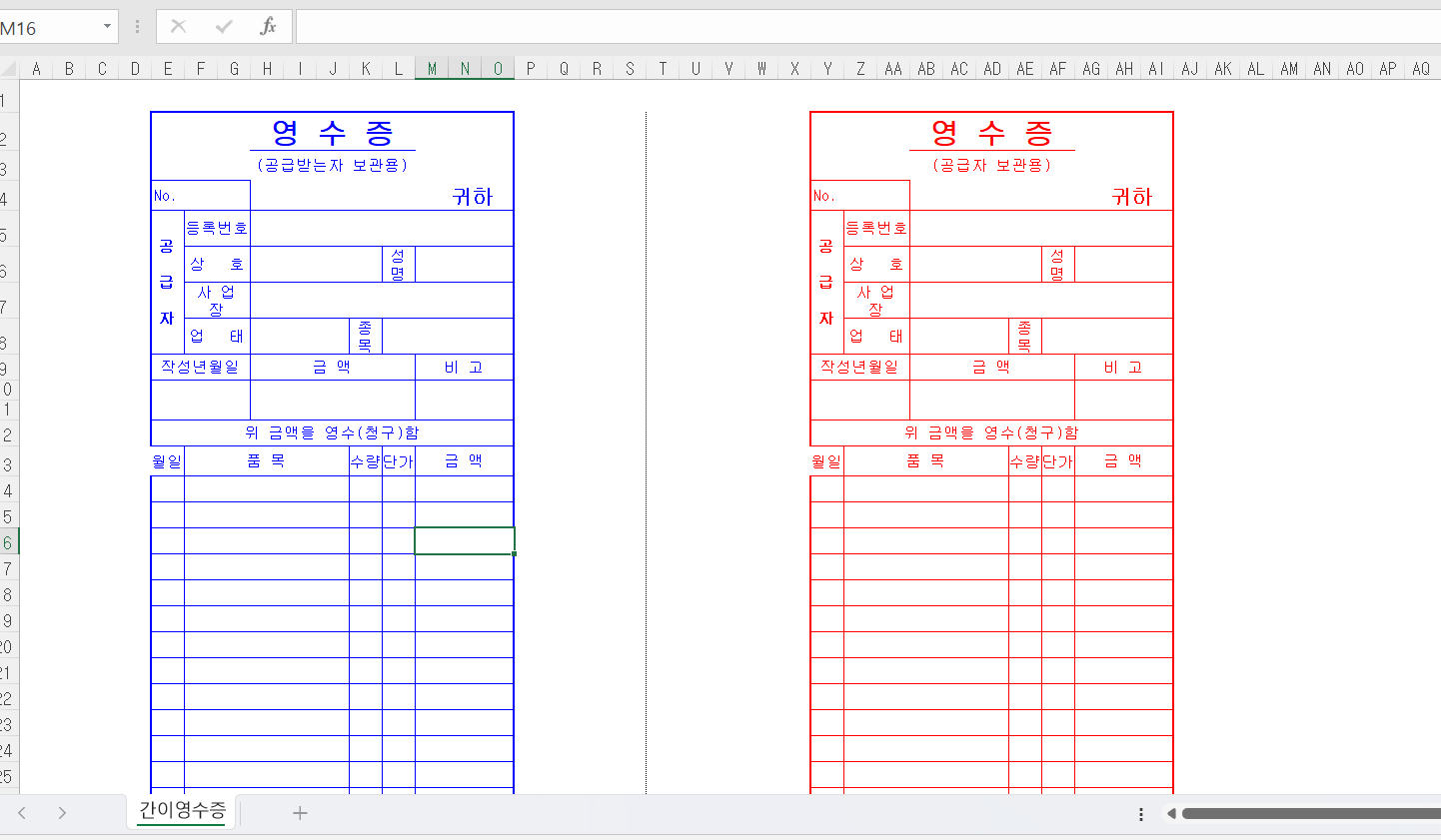Click the red 비 고 cell
This screenshot has height=840, width=1441.
point(1123,367)
